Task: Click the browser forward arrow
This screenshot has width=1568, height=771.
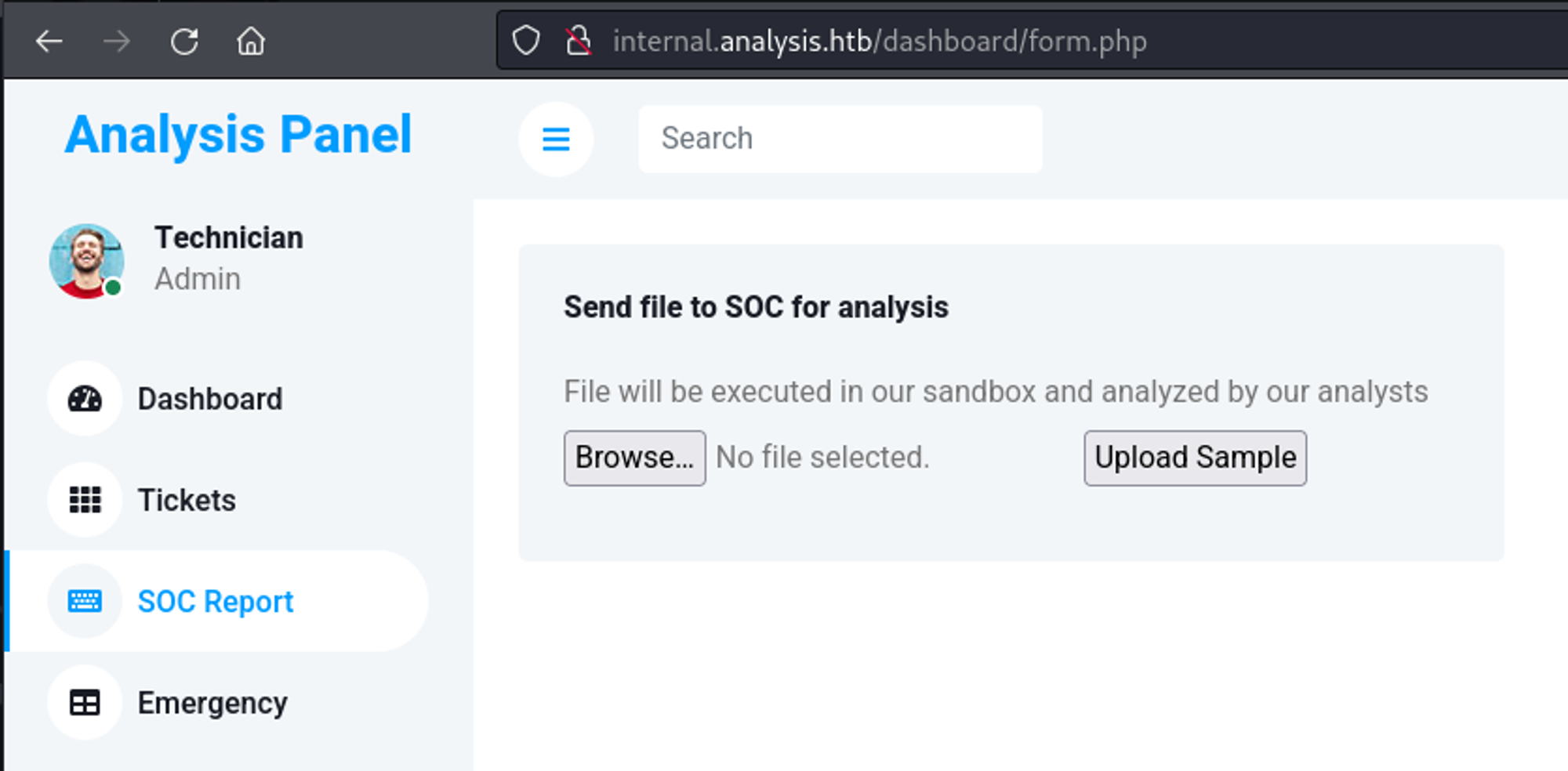Action: [x=117, y=42]
